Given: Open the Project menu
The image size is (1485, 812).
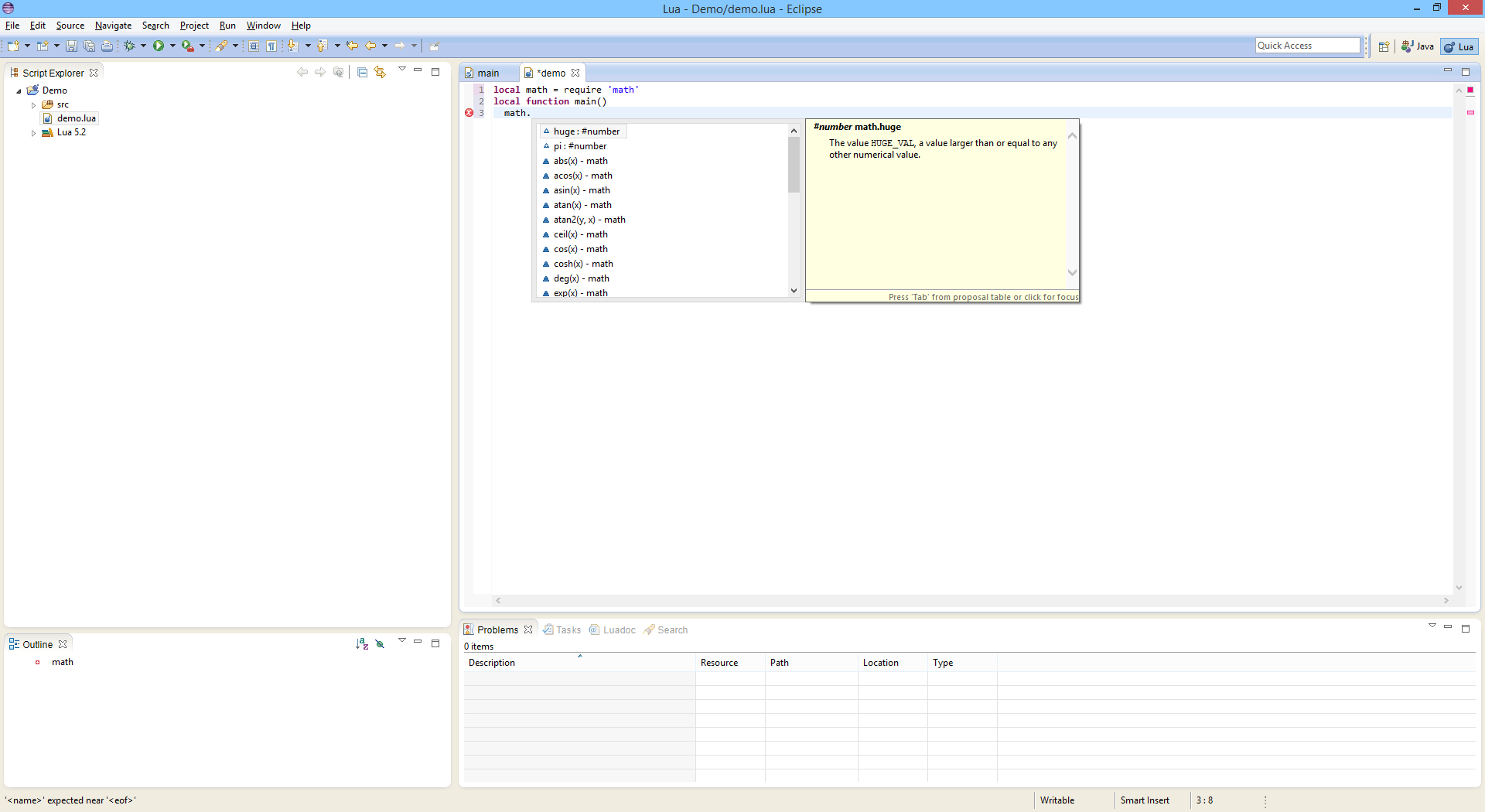Looking at the screenshot, I should pos(194,26).
